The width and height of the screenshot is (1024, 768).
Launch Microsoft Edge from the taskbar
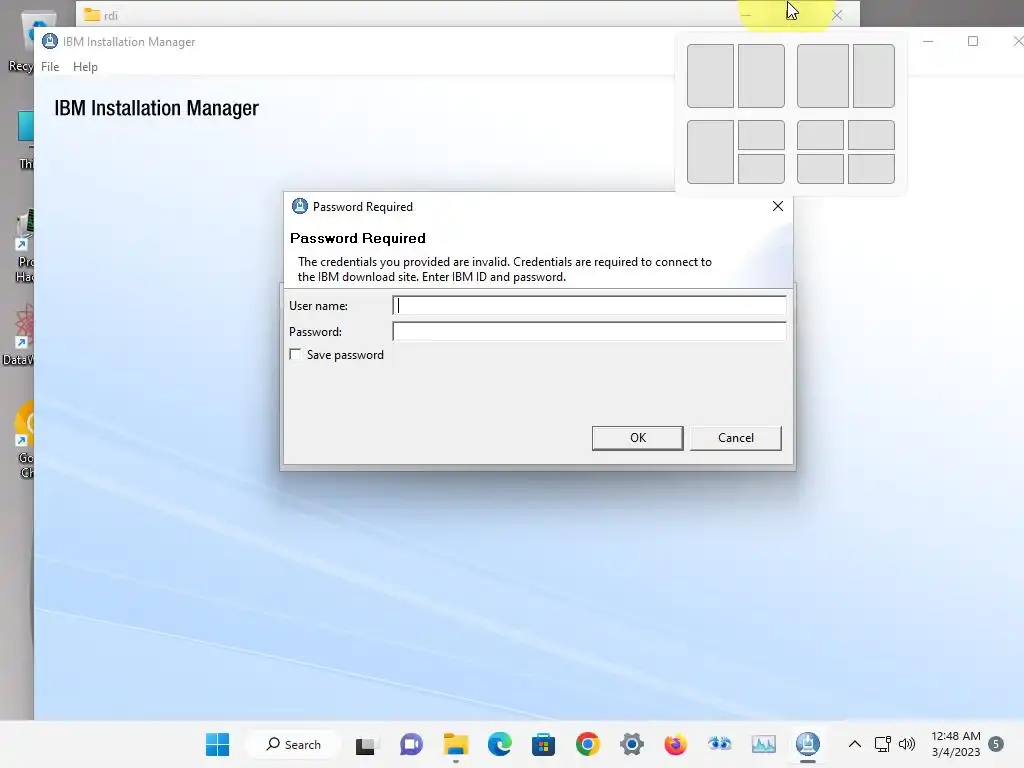(x=500, y=744)
